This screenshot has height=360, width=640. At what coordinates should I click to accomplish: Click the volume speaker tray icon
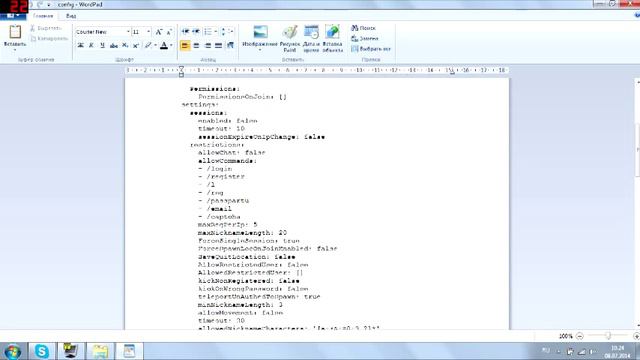pos(592,352)
